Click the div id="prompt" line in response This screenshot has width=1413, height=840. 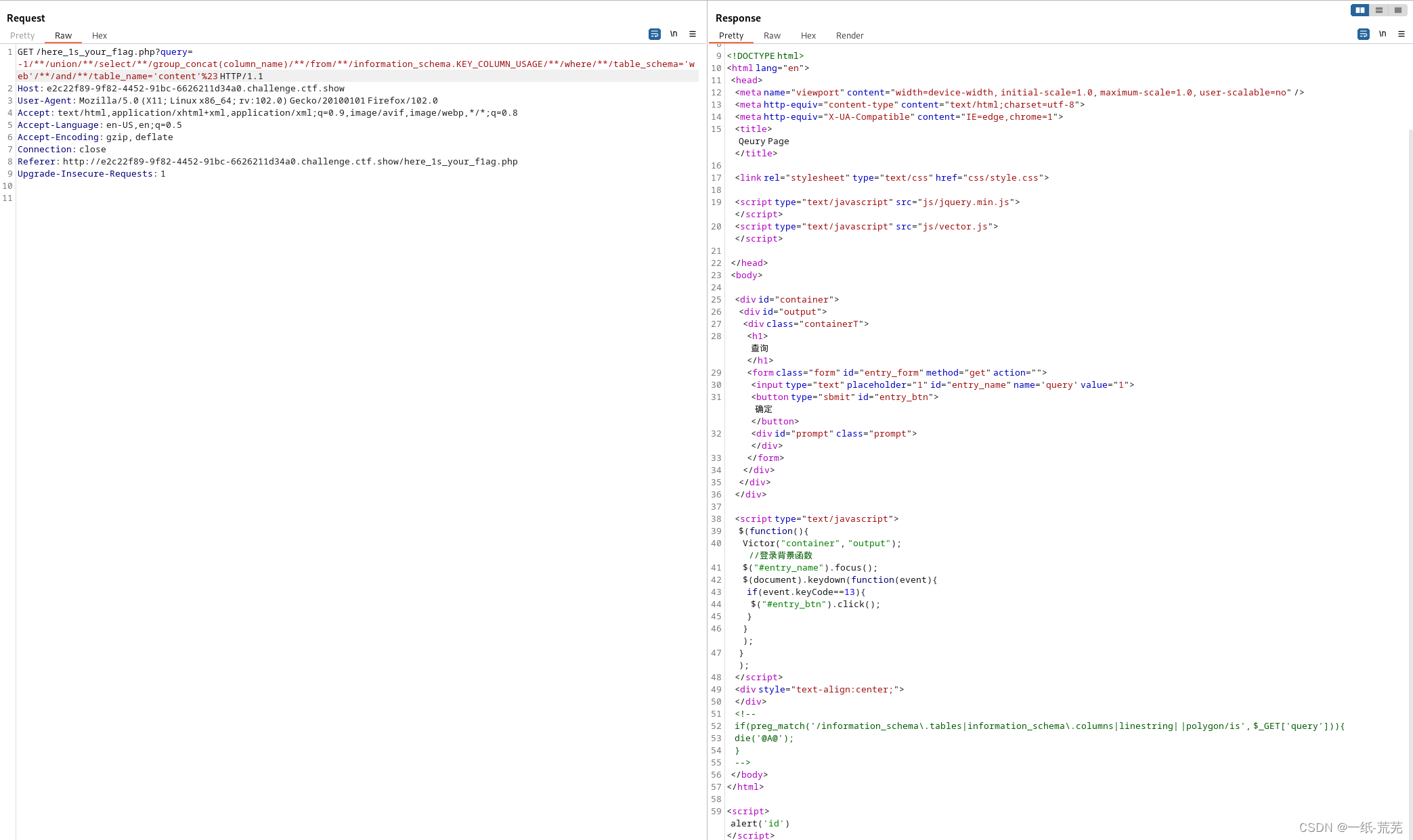(x=834, y=434)
